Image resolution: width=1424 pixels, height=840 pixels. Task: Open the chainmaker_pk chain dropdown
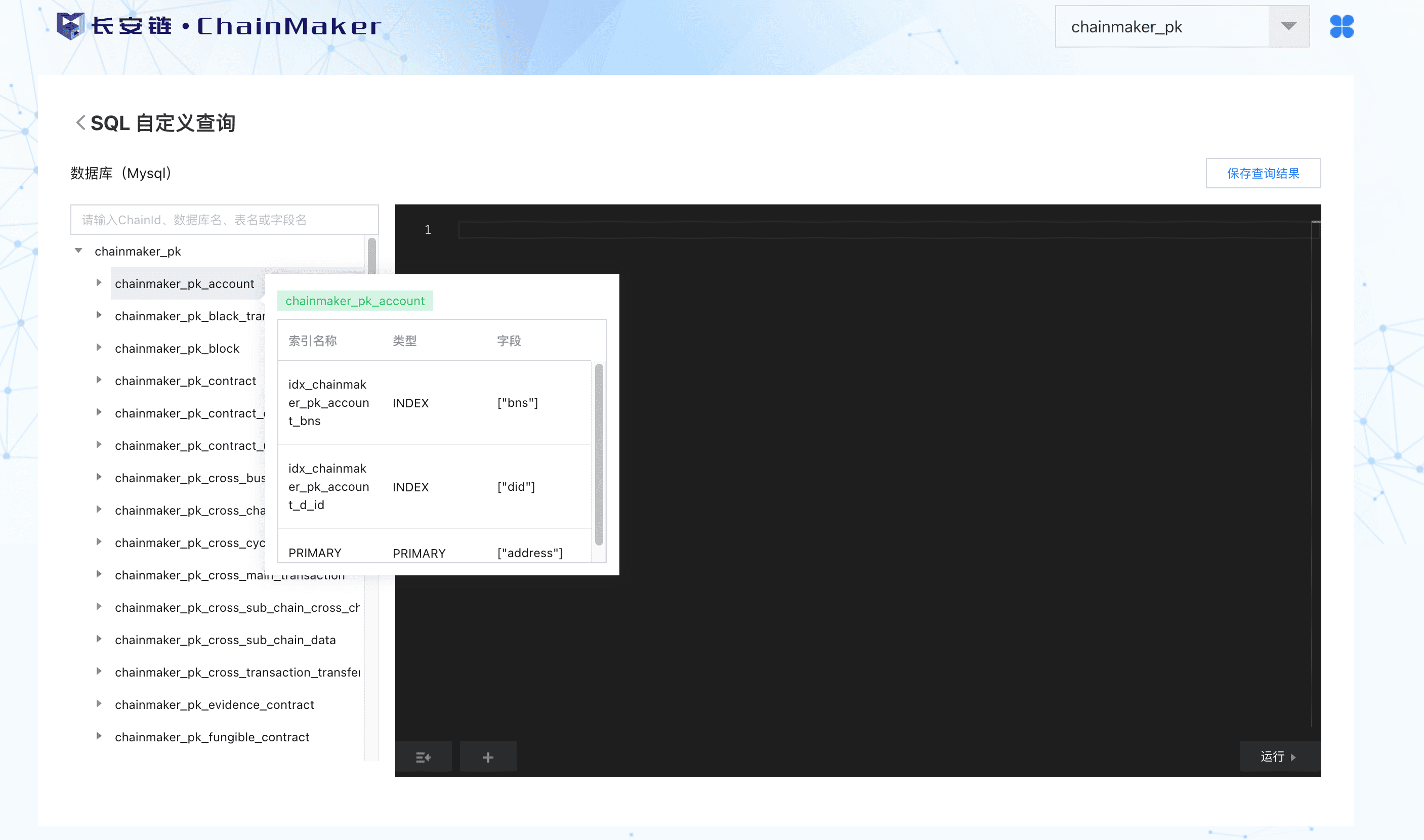tap(1289, 27)
